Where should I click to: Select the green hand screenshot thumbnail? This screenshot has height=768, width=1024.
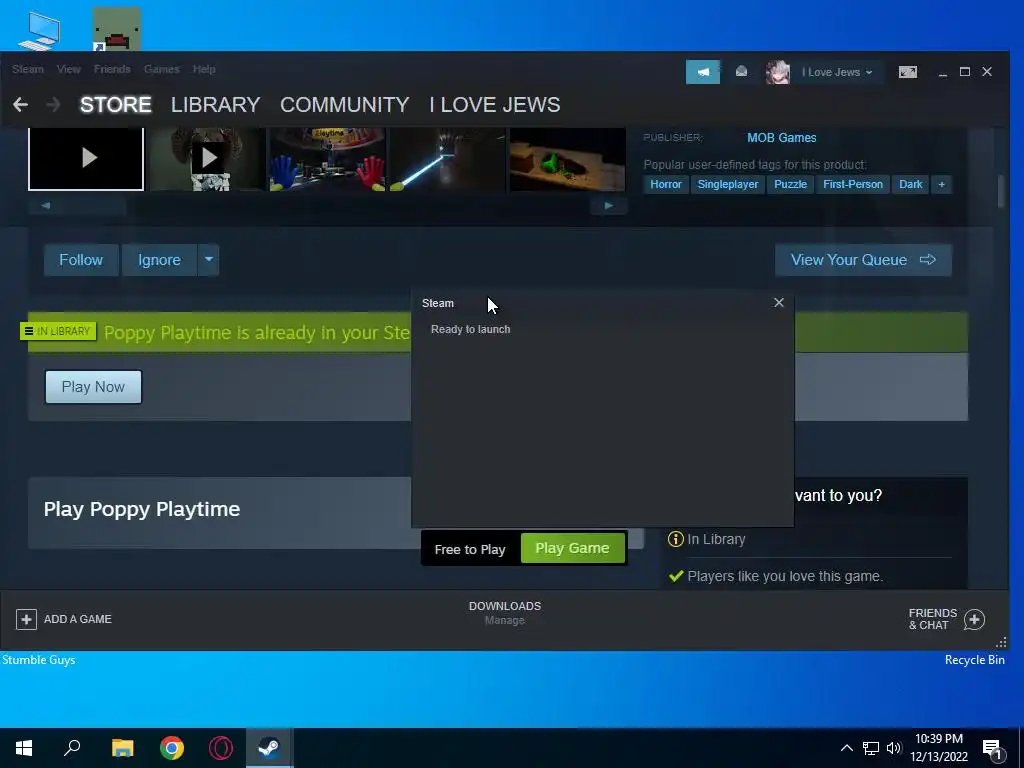pos(568,158)
